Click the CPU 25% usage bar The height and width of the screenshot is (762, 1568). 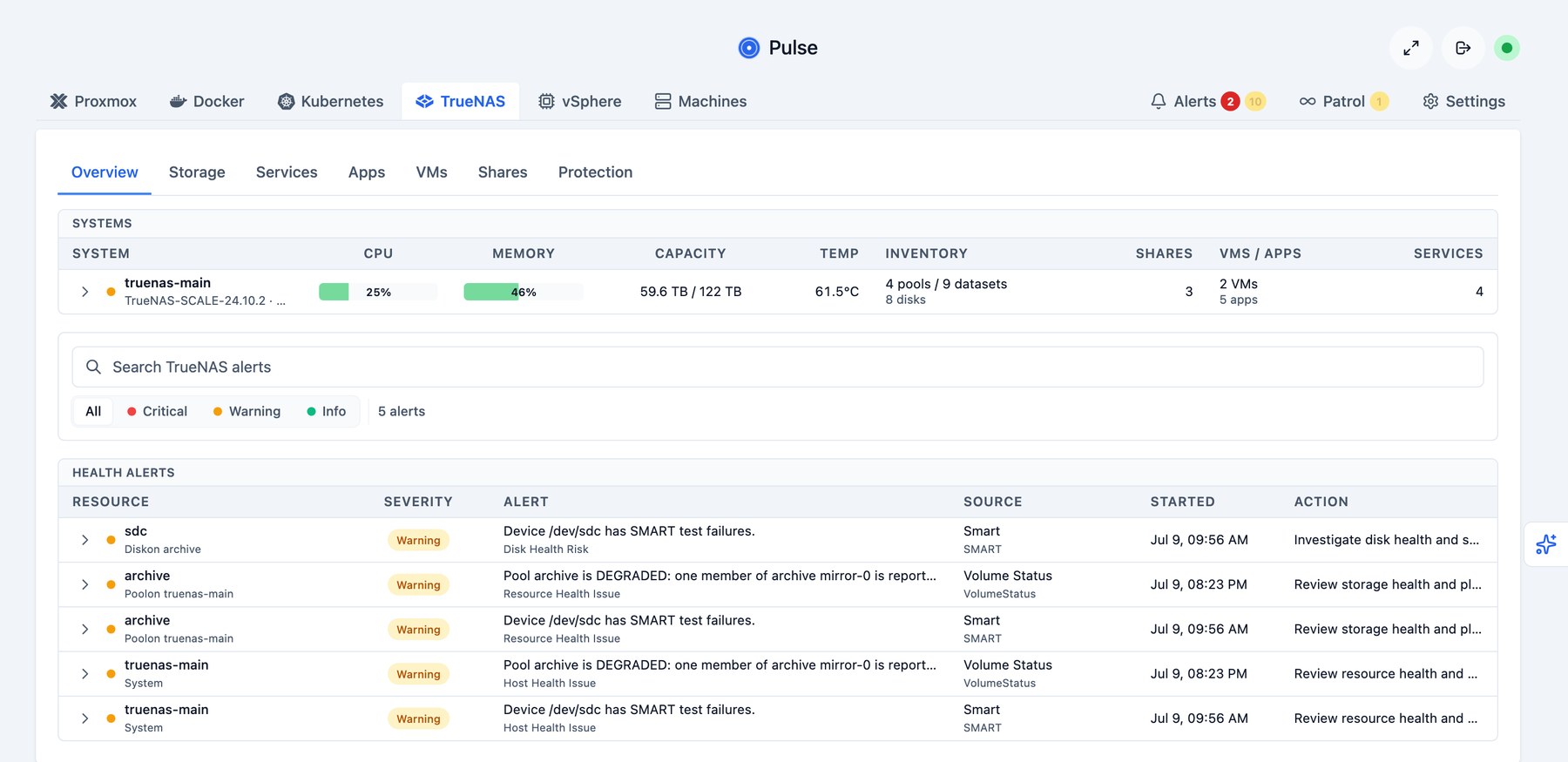click(x=378, y=292)
